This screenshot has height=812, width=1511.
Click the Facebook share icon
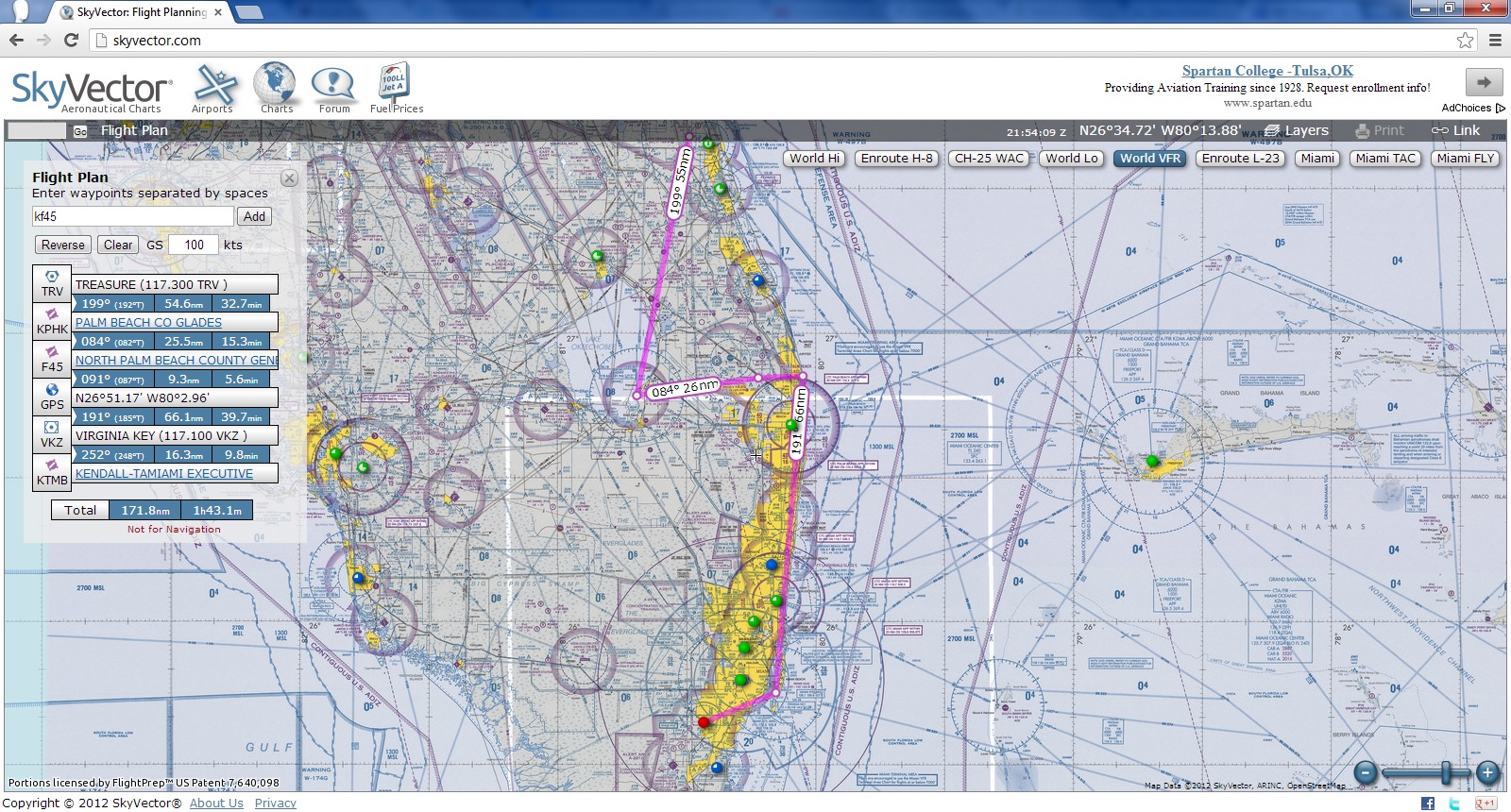pos(1427,804)
